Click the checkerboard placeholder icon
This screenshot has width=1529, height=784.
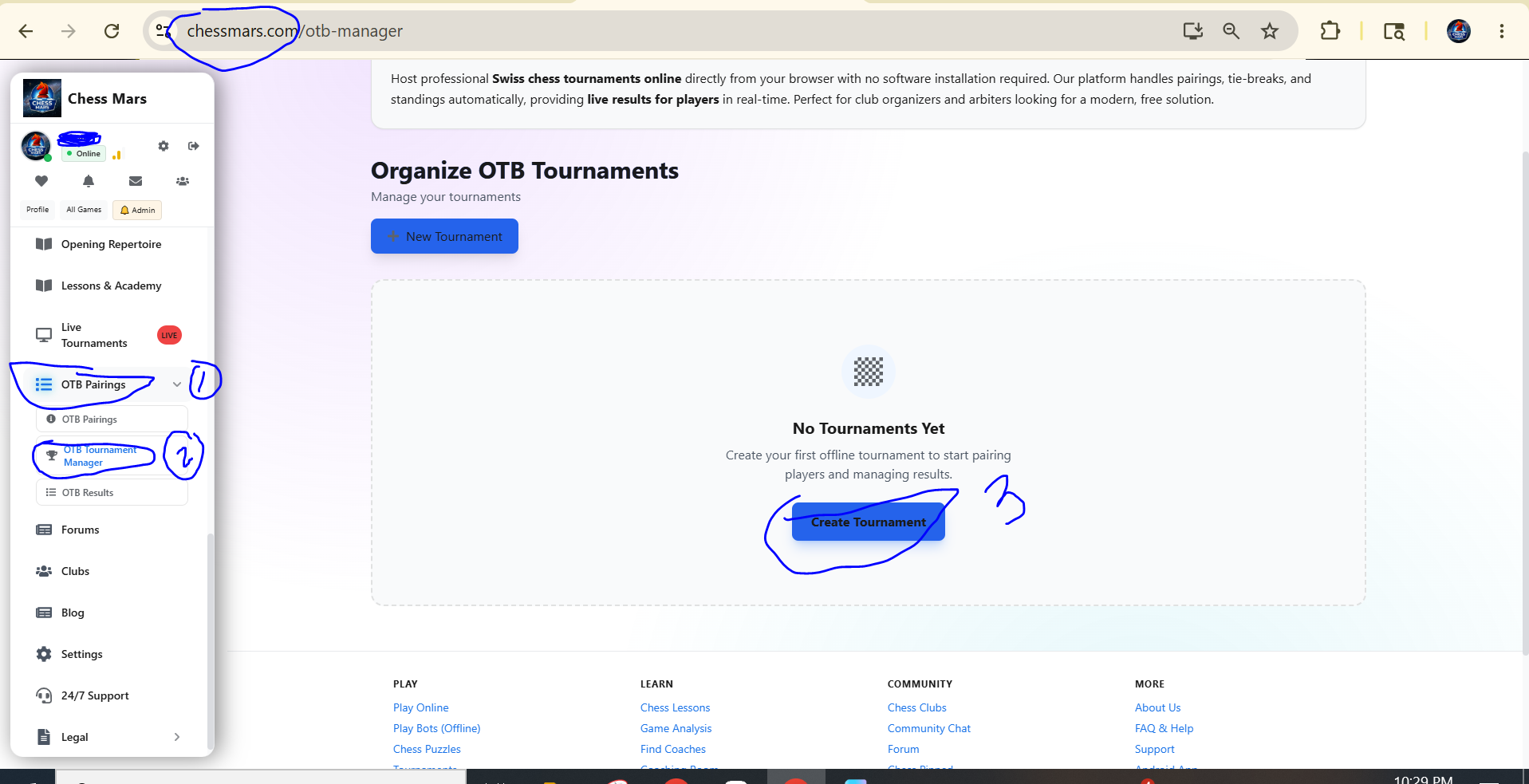point(869,372)
